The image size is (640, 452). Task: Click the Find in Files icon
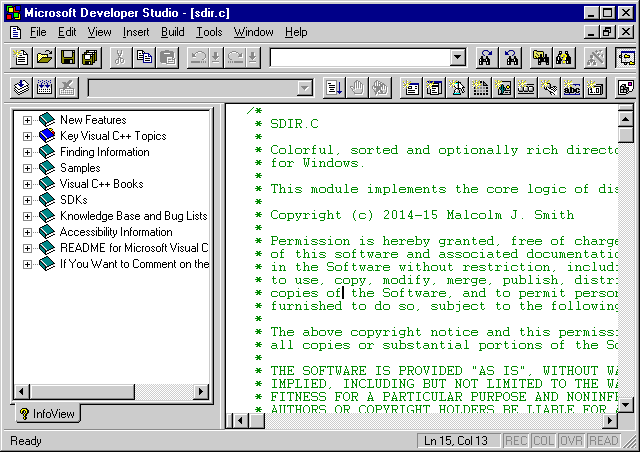[x=541, y=58]
